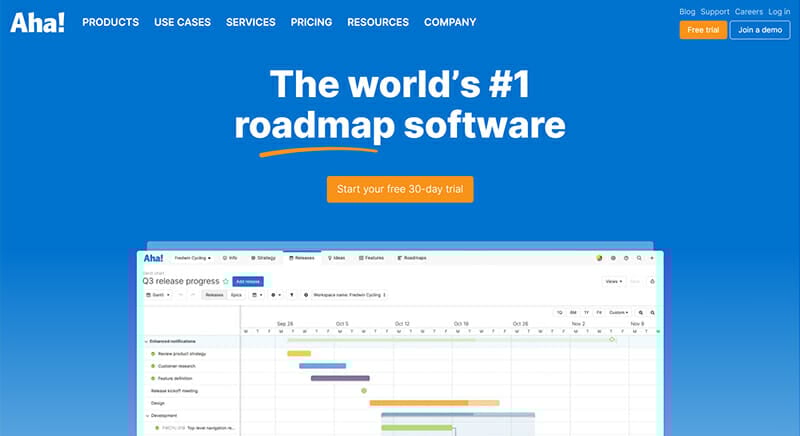Visit the Blog link

pyautogui.click(x=687, y=11)
